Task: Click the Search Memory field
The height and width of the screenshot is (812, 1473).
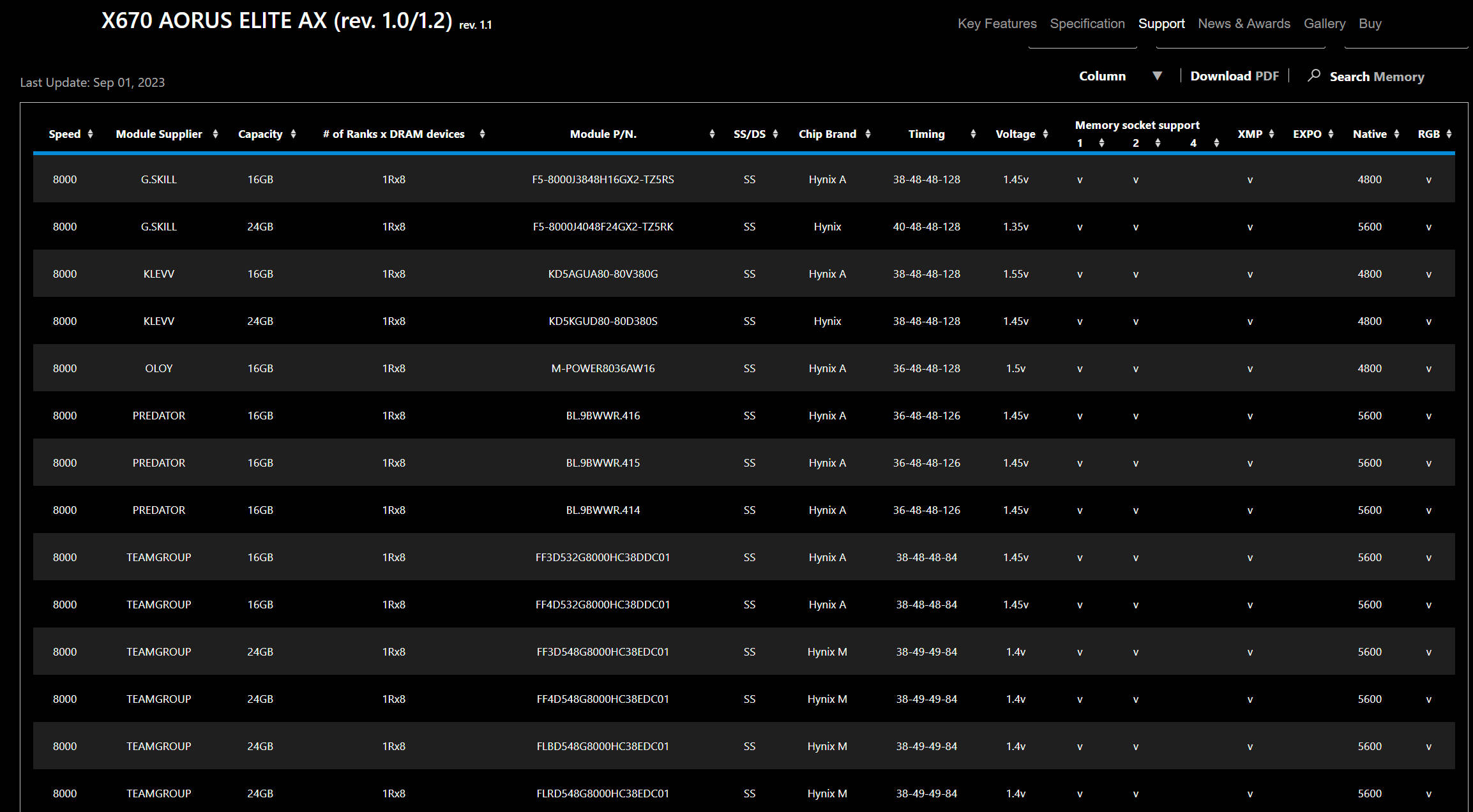Action: click(x=1377, y=77)
